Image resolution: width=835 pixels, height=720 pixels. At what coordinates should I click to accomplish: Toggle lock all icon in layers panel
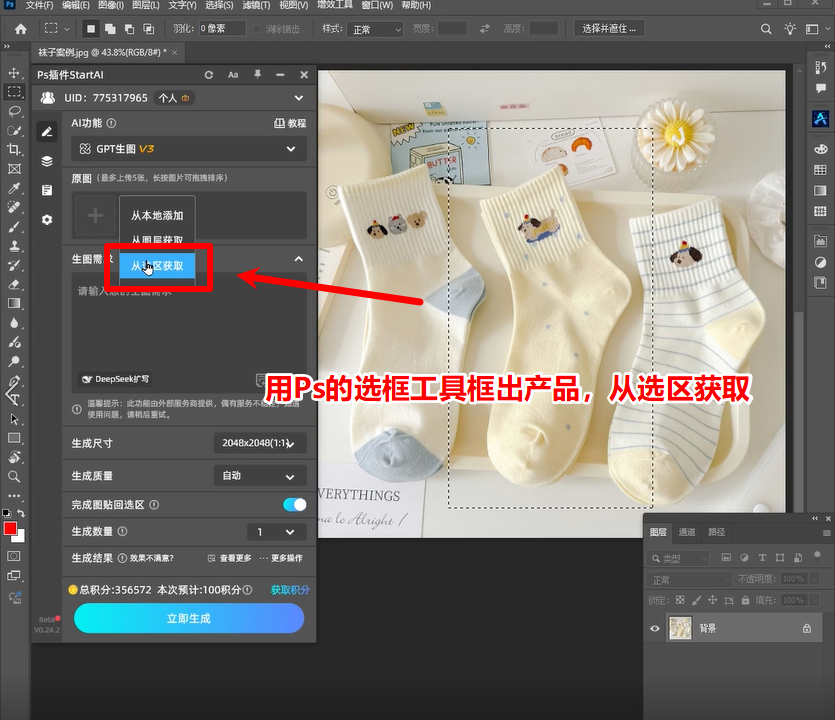point(746,600)
